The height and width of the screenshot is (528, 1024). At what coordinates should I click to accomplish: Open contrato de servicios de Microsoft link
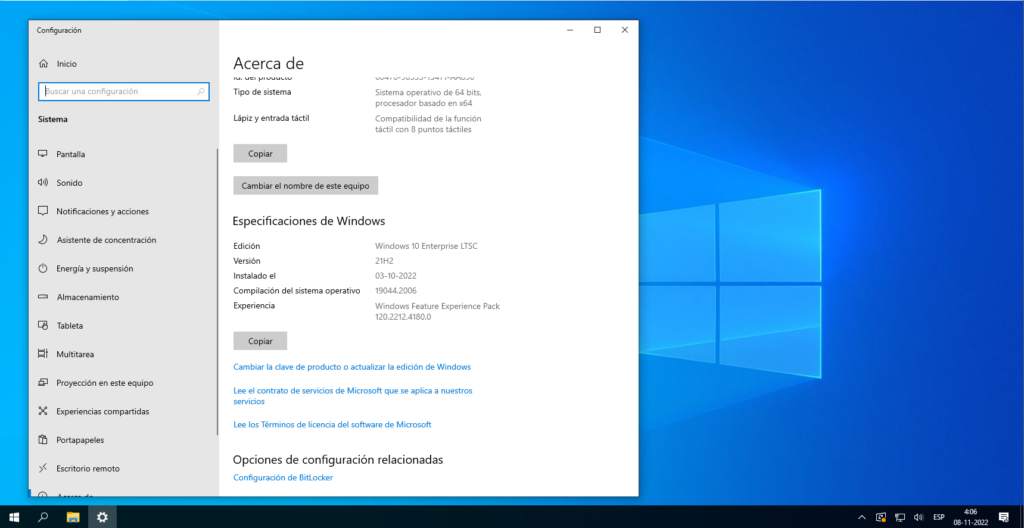coord(353,396)
